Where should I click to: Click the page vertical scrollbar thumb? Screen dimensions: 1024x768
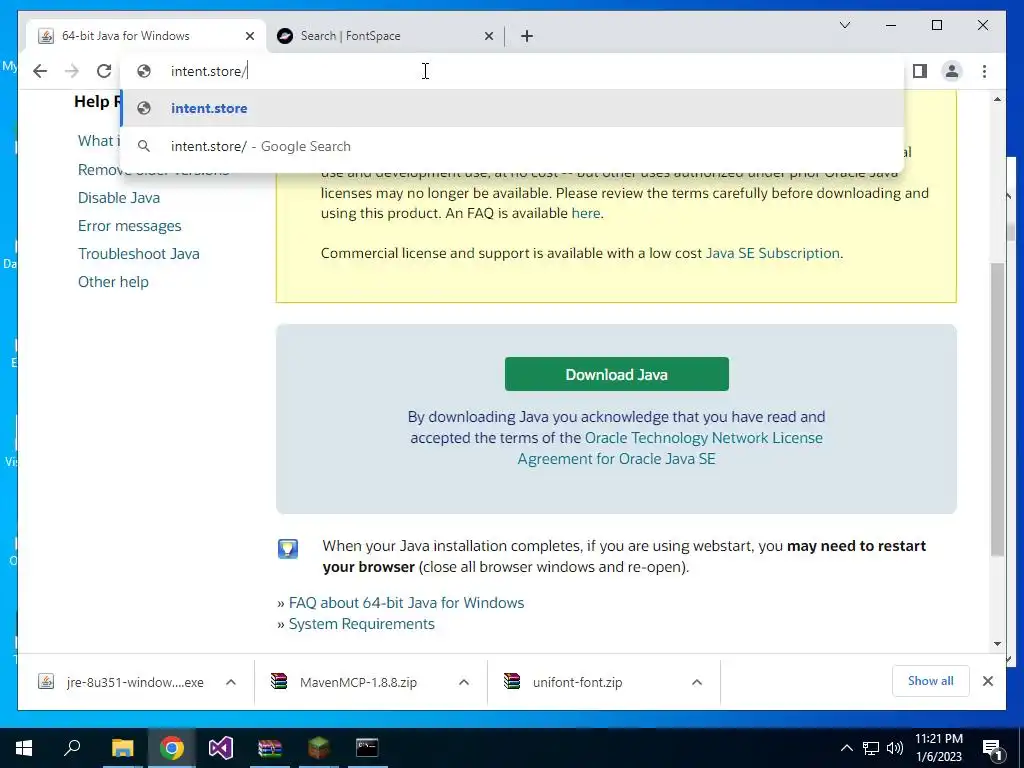(997, 409)
